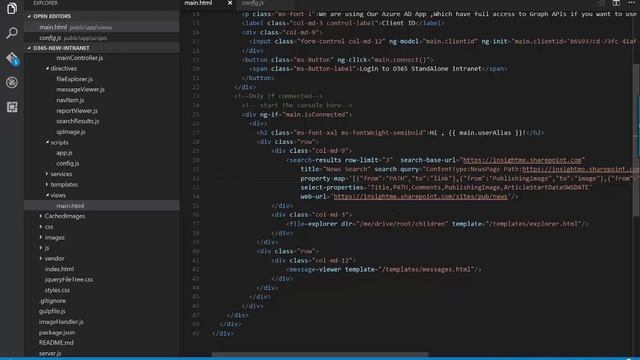Close the main.html tab
This screenshot has height=360, width=640.
[x=230, y=3]
